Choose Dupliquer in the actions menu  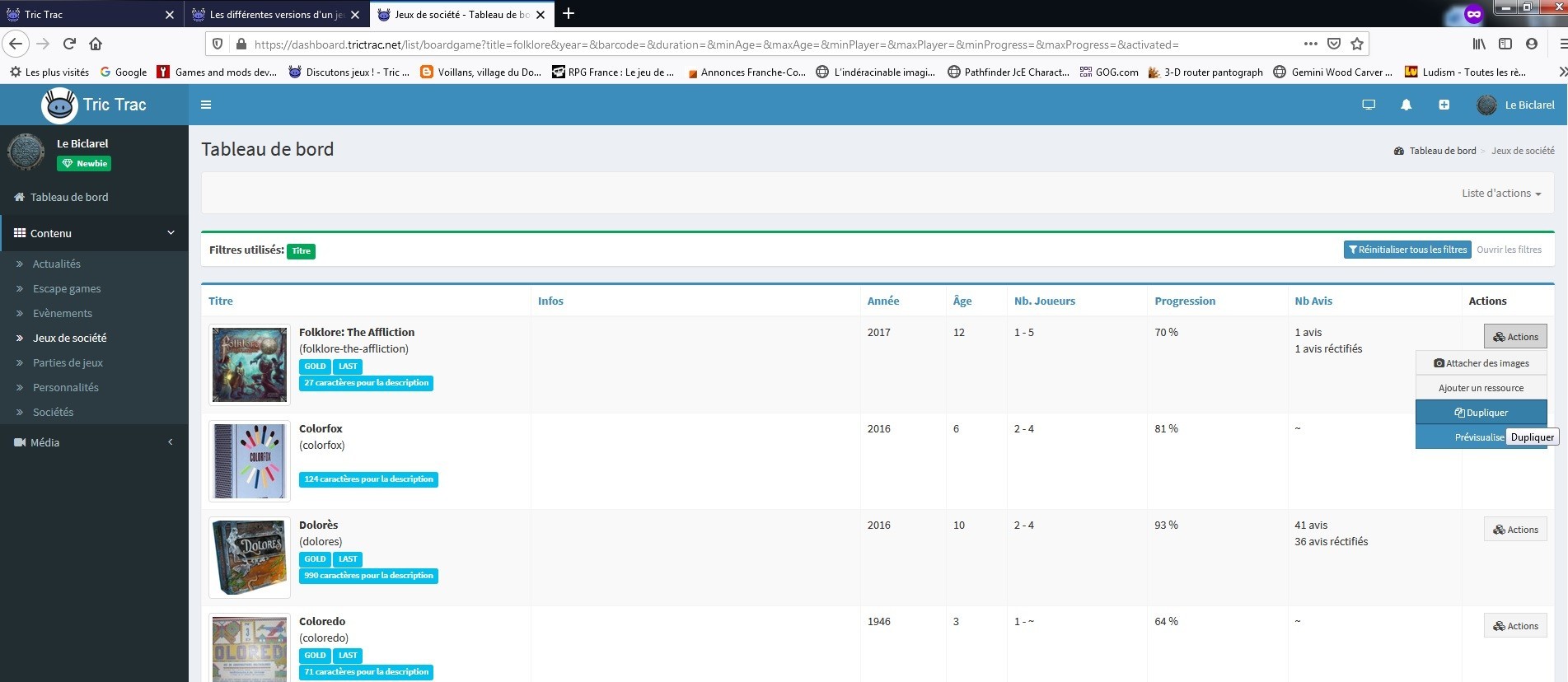point(1481,413)
